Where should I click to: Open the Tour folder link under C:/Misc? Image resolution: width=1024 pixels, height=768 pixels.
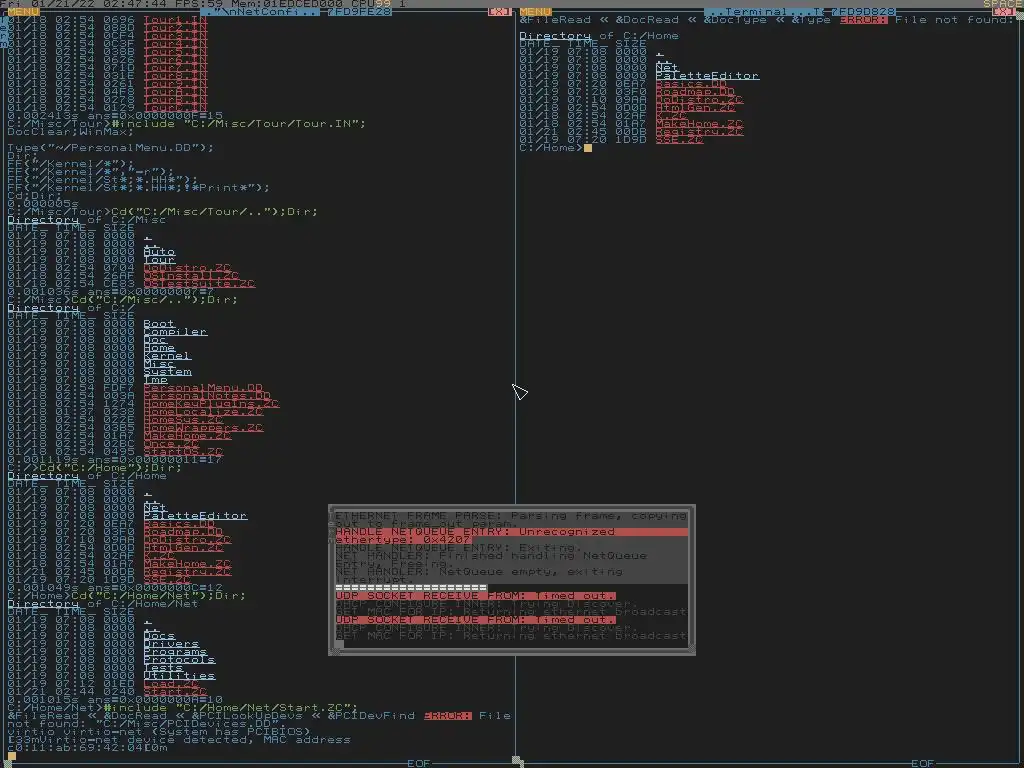point(159,259)
